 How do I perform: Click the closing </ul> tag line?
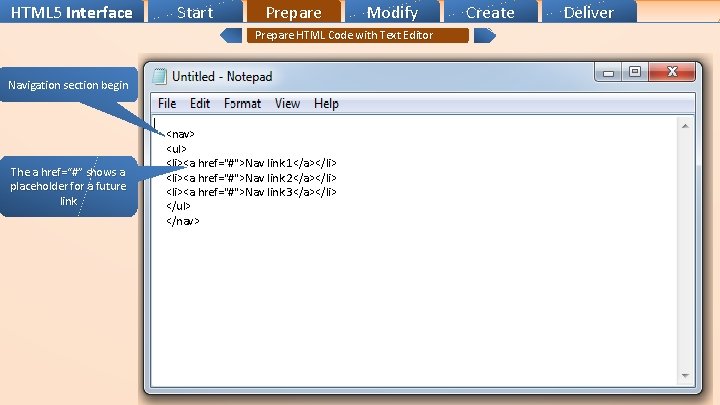coord(178,206)
